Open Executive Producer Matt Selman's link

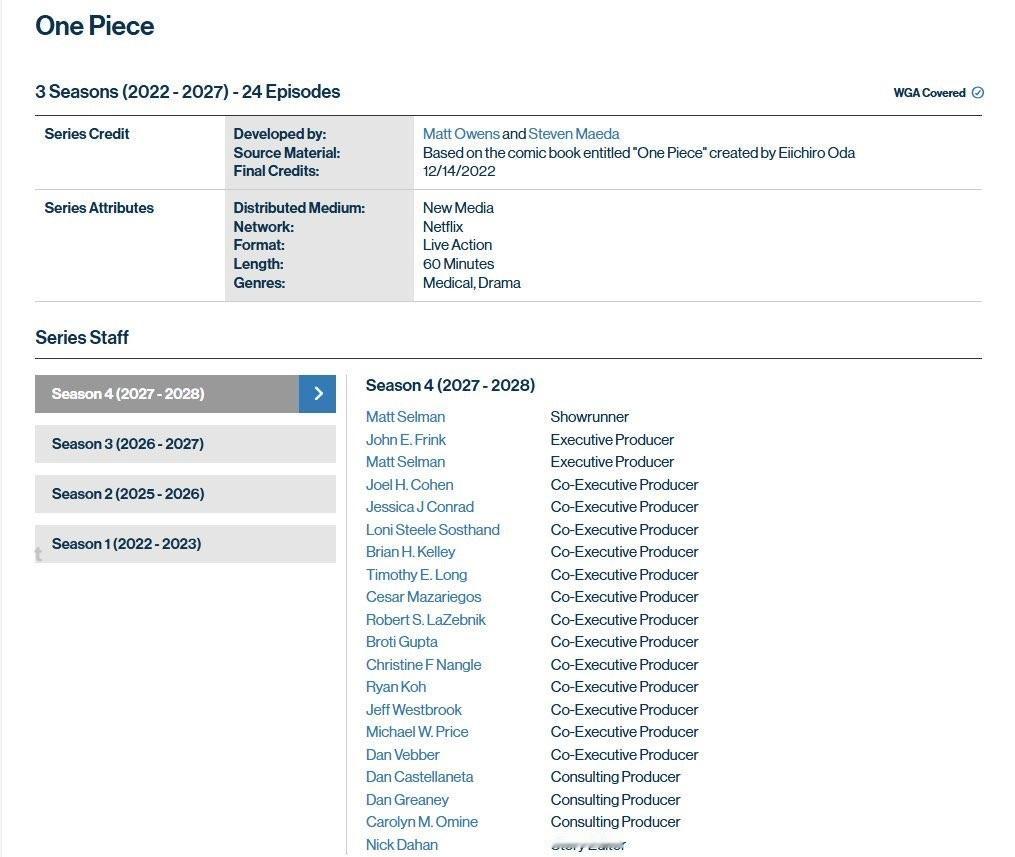(x=405, y=462)
